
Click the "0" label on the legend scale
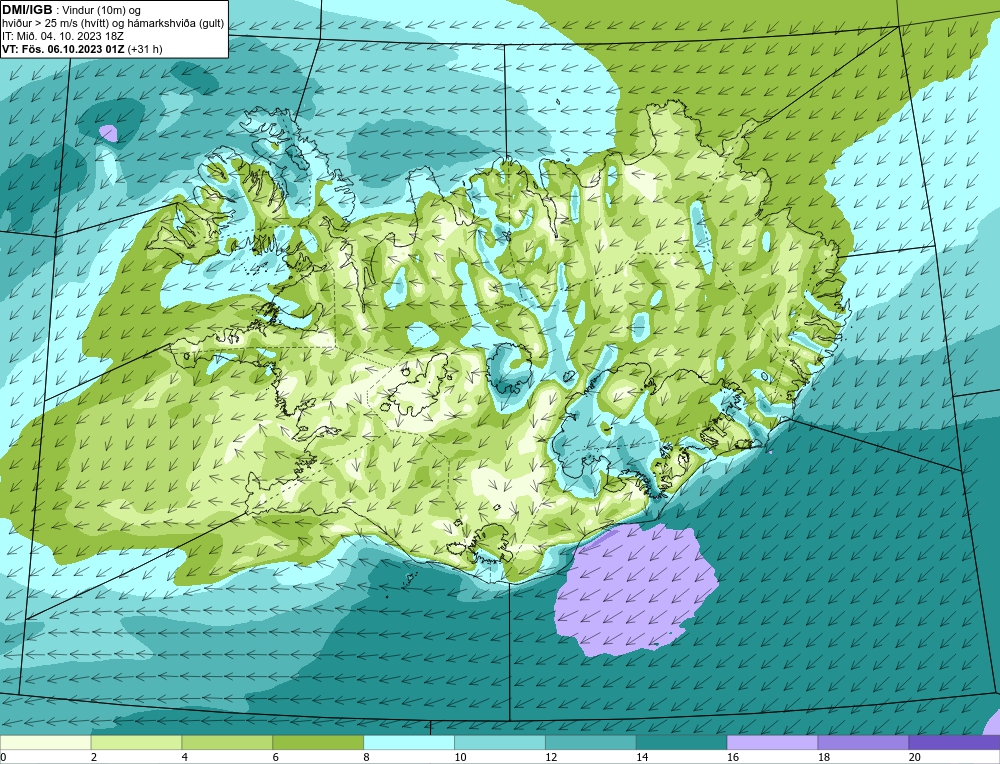(x=3, y=757)
